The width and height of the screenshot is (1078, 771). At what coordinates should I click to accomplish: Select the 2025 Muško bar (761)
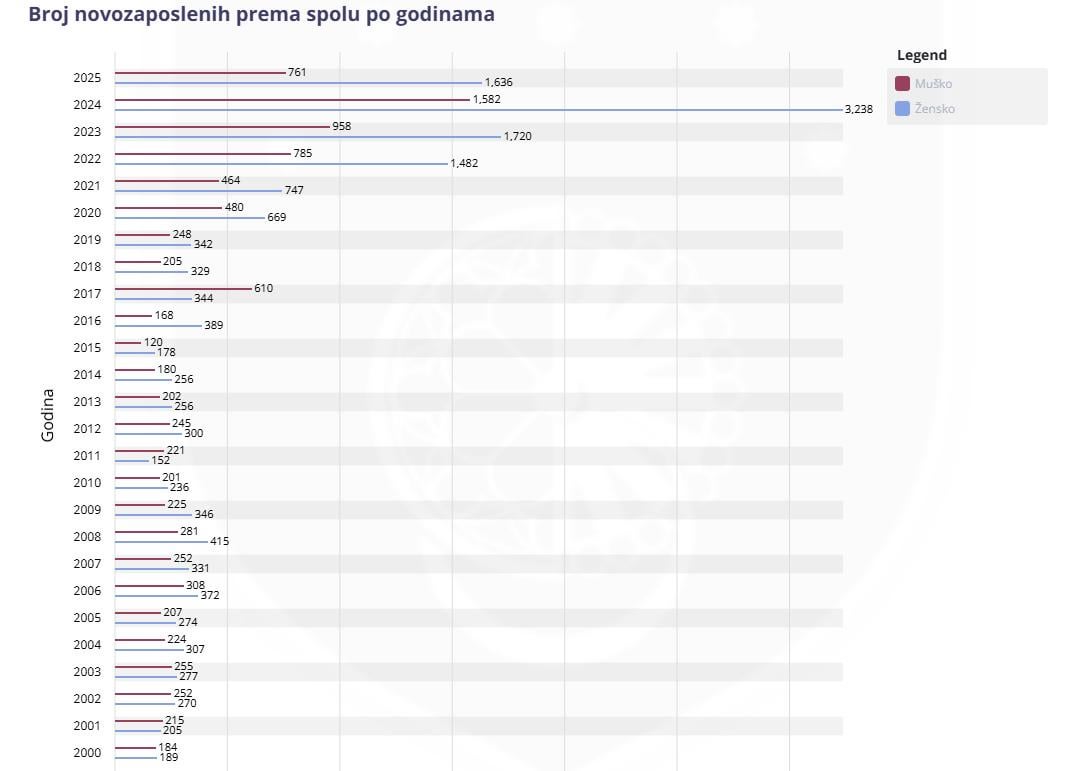tap(200, 73)
